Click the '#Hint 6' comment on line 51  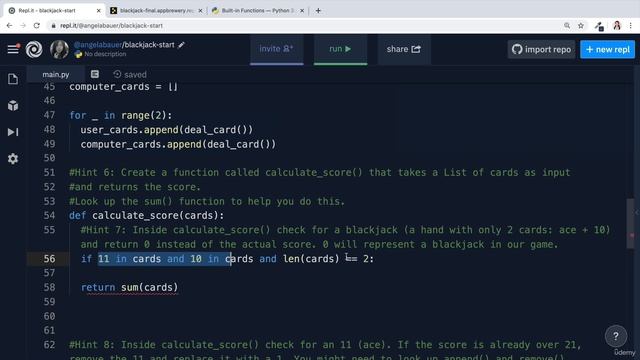320,172
